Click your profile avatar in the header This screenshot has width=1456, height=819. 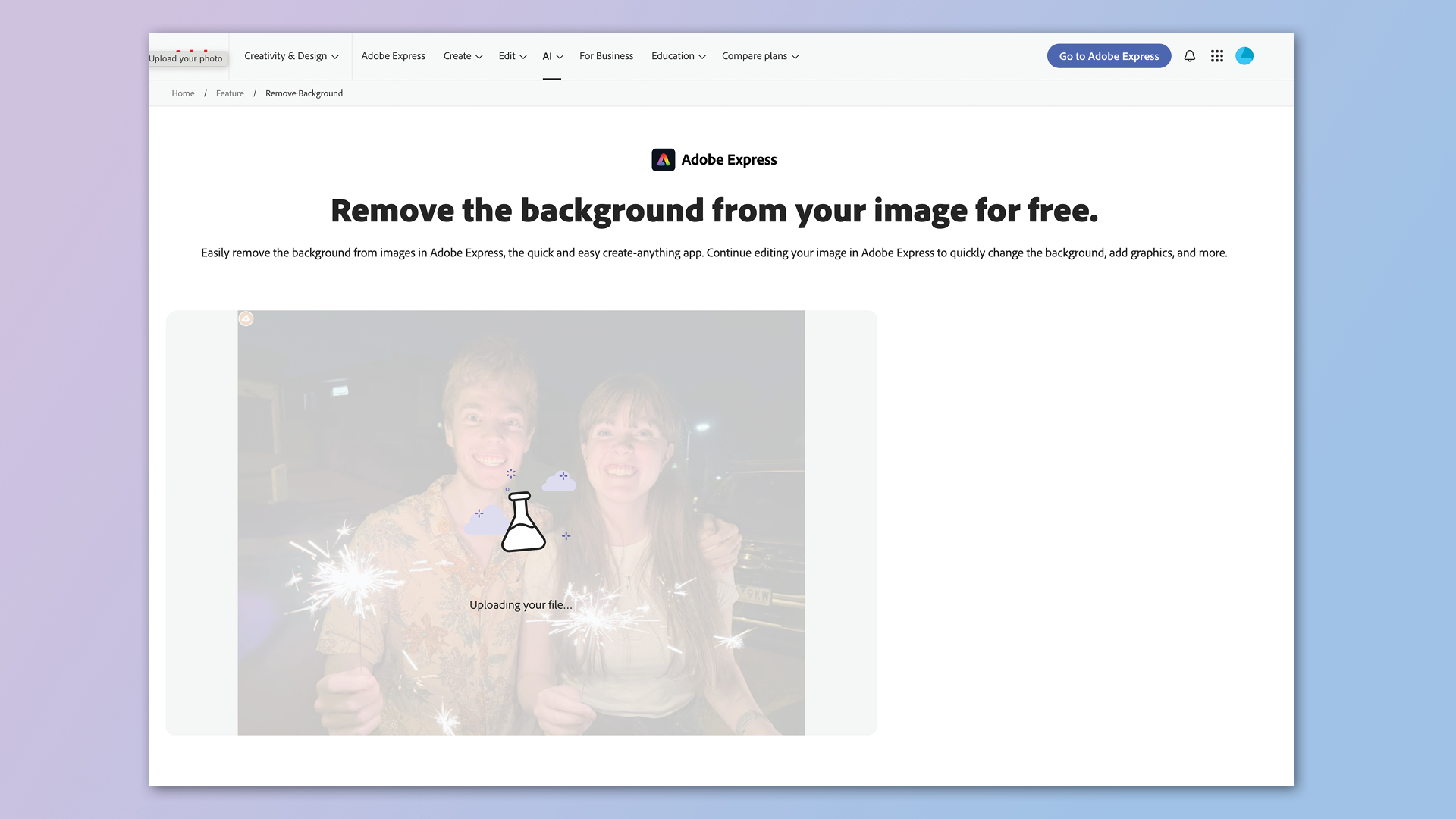1244,55
